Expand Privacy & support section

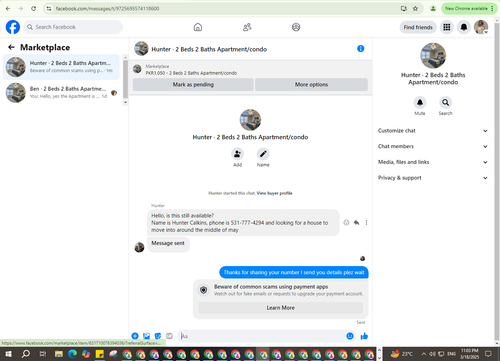click(433, 178)
